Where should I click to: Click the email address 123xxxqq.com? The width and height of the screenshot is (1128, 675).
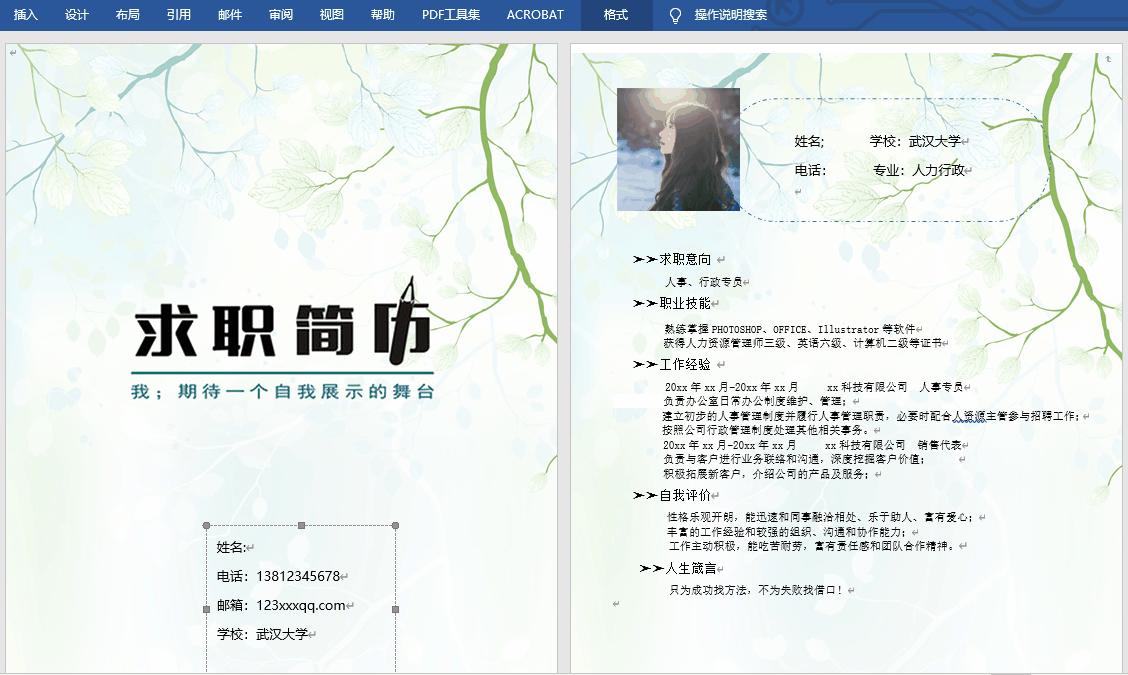tap(302, 605)
